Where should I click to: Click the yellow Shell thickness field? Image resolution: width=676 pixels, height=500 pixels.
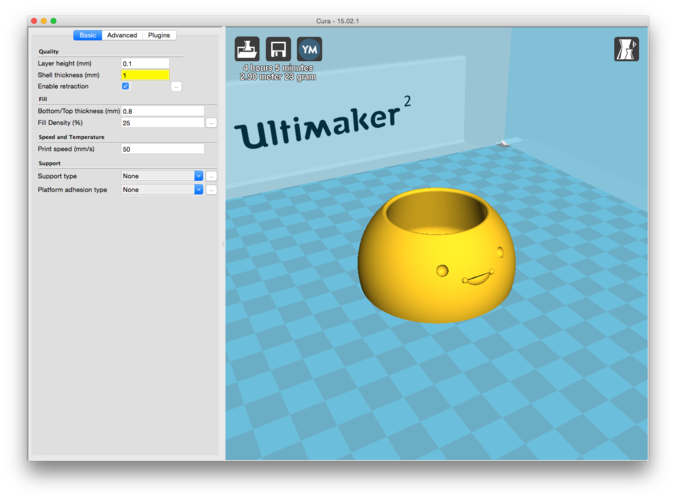(x=145, y=75)
